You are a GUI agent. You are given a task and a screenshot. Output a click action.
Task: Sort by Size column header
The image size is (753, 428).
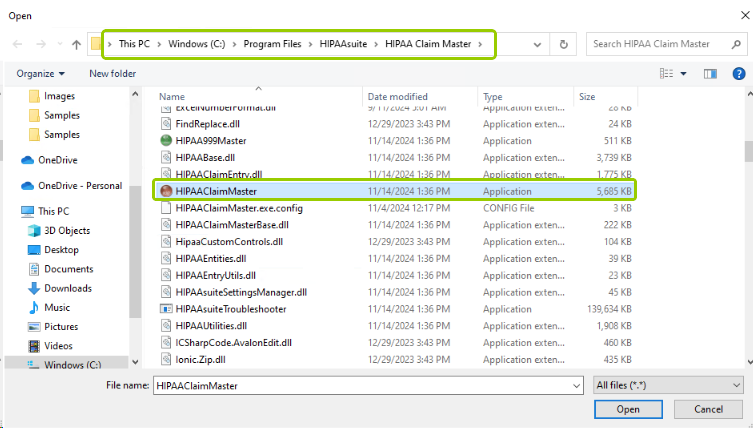point(587,97)
